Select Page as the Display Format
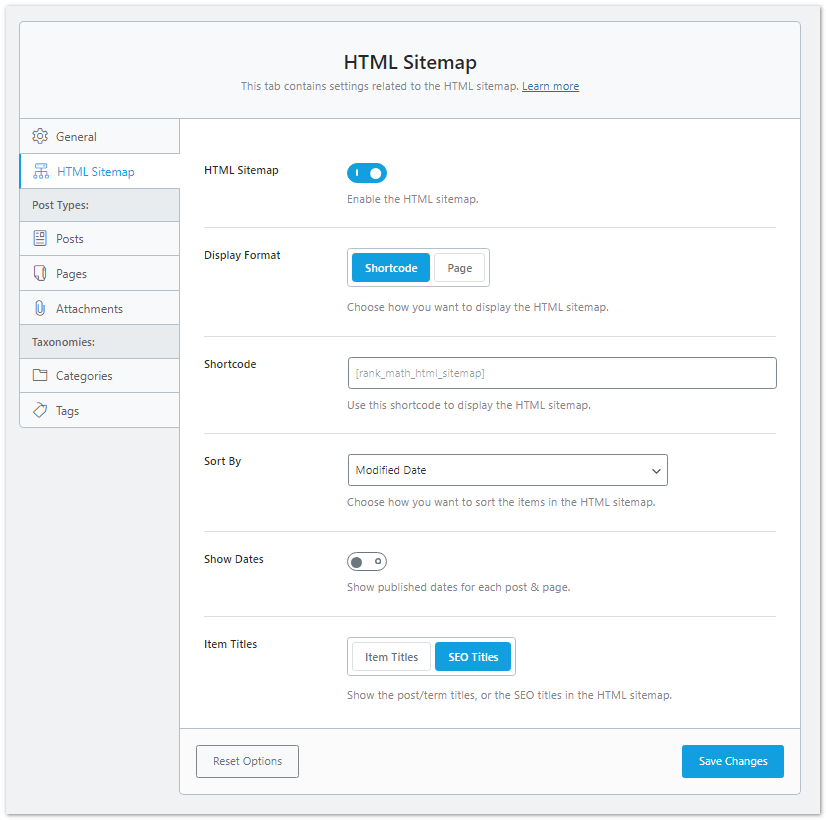826x820 pixels. pyautogui.click(x=459, y=267)
